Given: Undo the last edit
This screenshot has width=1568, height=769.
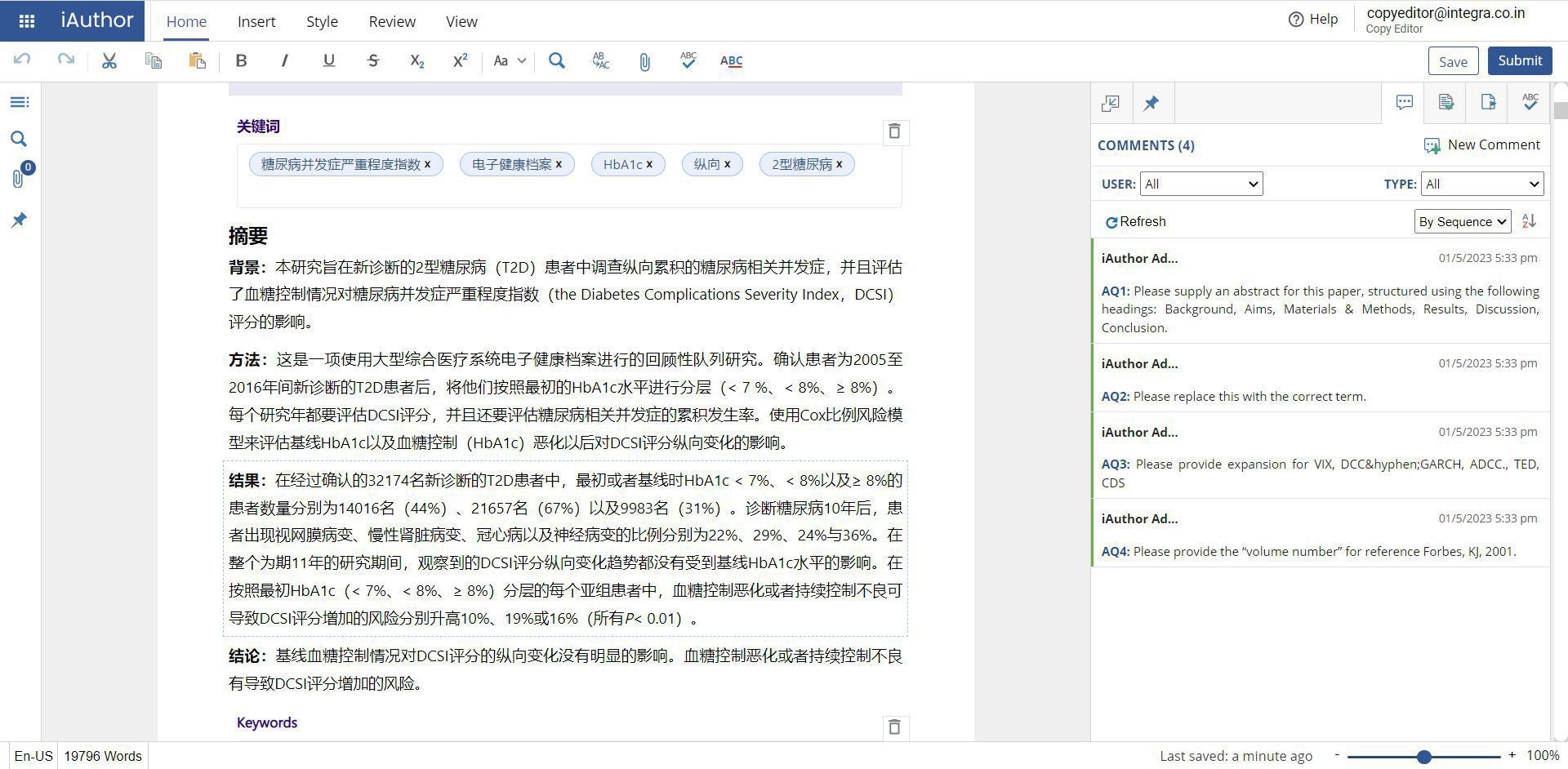Looking at the screenshot, I should pos(22,60).
